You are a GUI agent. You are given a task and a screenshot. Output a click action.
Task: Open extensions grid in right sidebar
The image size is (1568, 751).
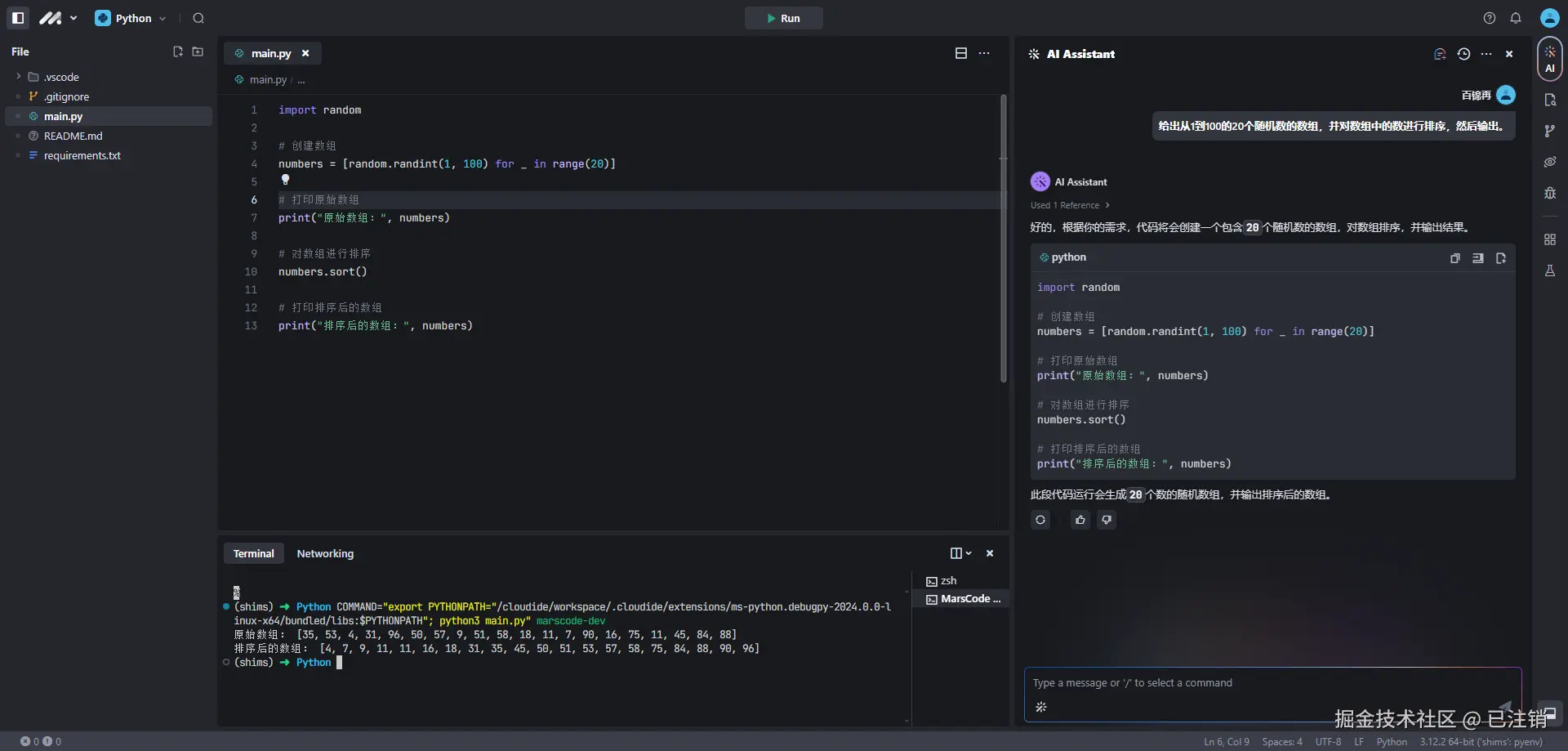click(1550, 239)
